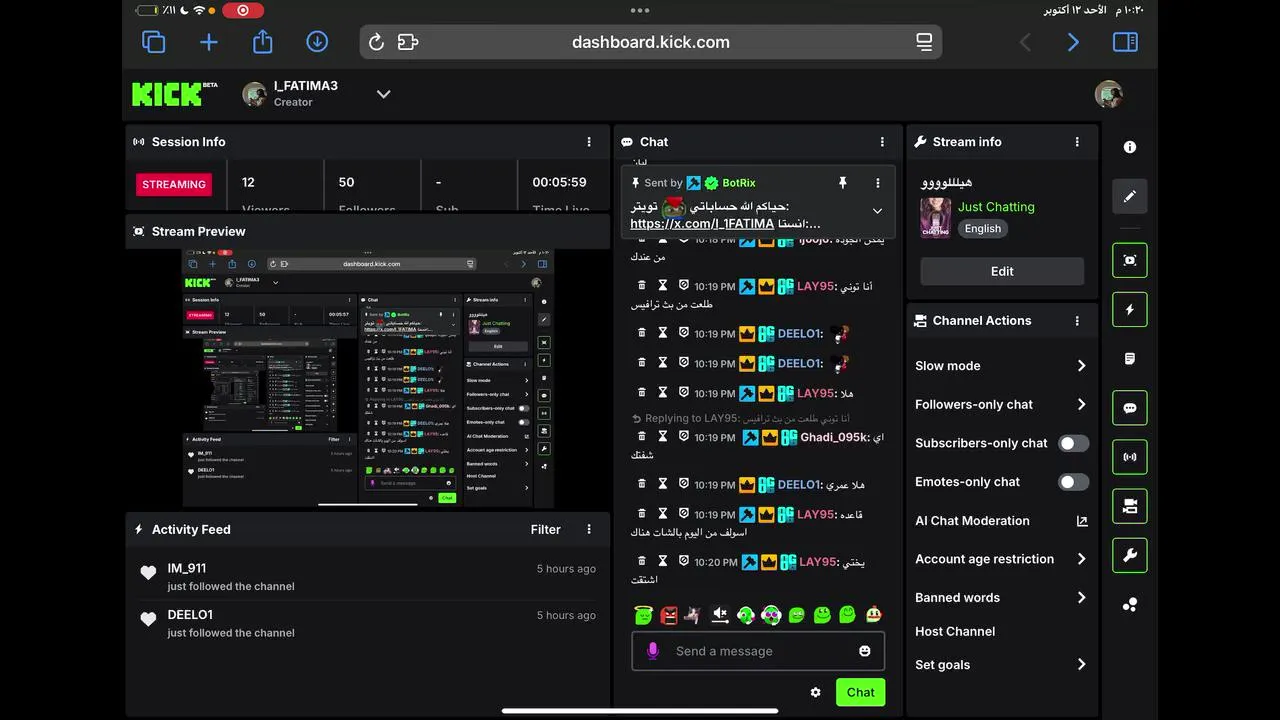Click shield icon on LAY95's 10:20 PM message
The height and width of the screenshot is (720, 1280).
tap(684, 560)
